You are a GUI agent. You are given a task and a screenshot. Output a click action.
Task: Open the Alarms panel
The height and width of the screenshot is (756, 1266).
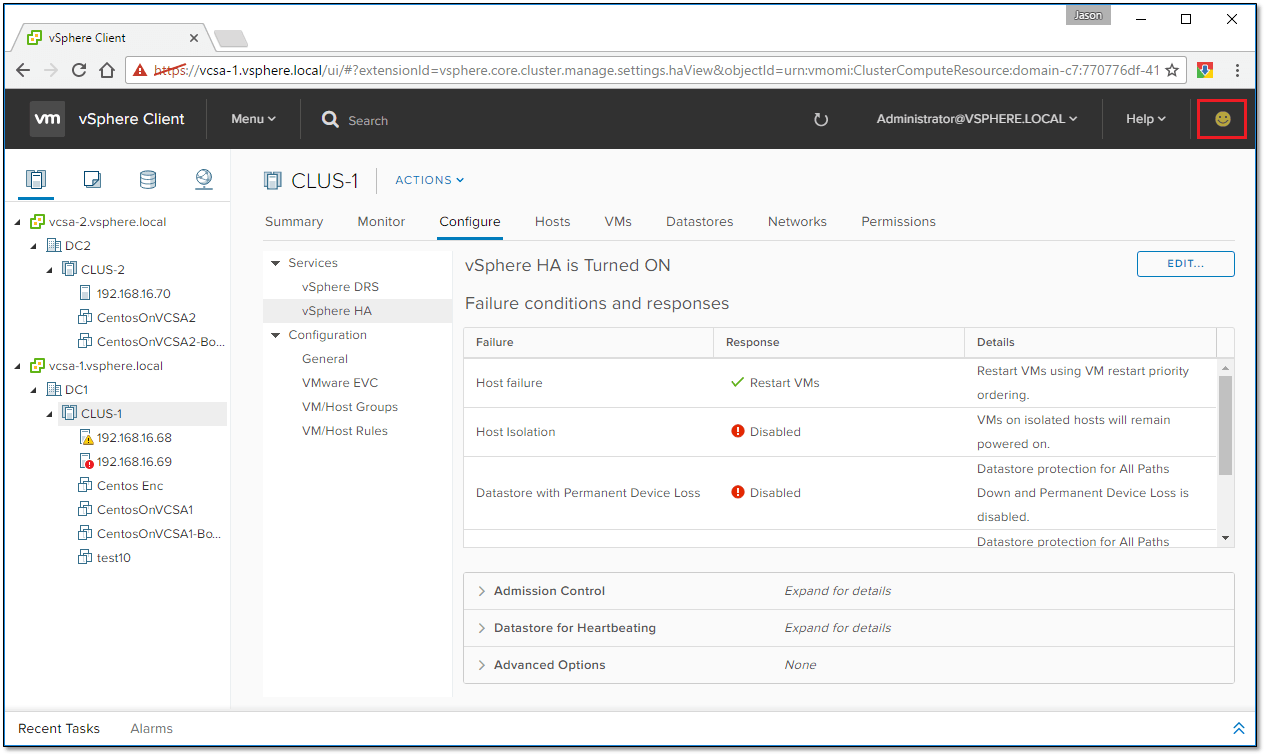(151, 729)
